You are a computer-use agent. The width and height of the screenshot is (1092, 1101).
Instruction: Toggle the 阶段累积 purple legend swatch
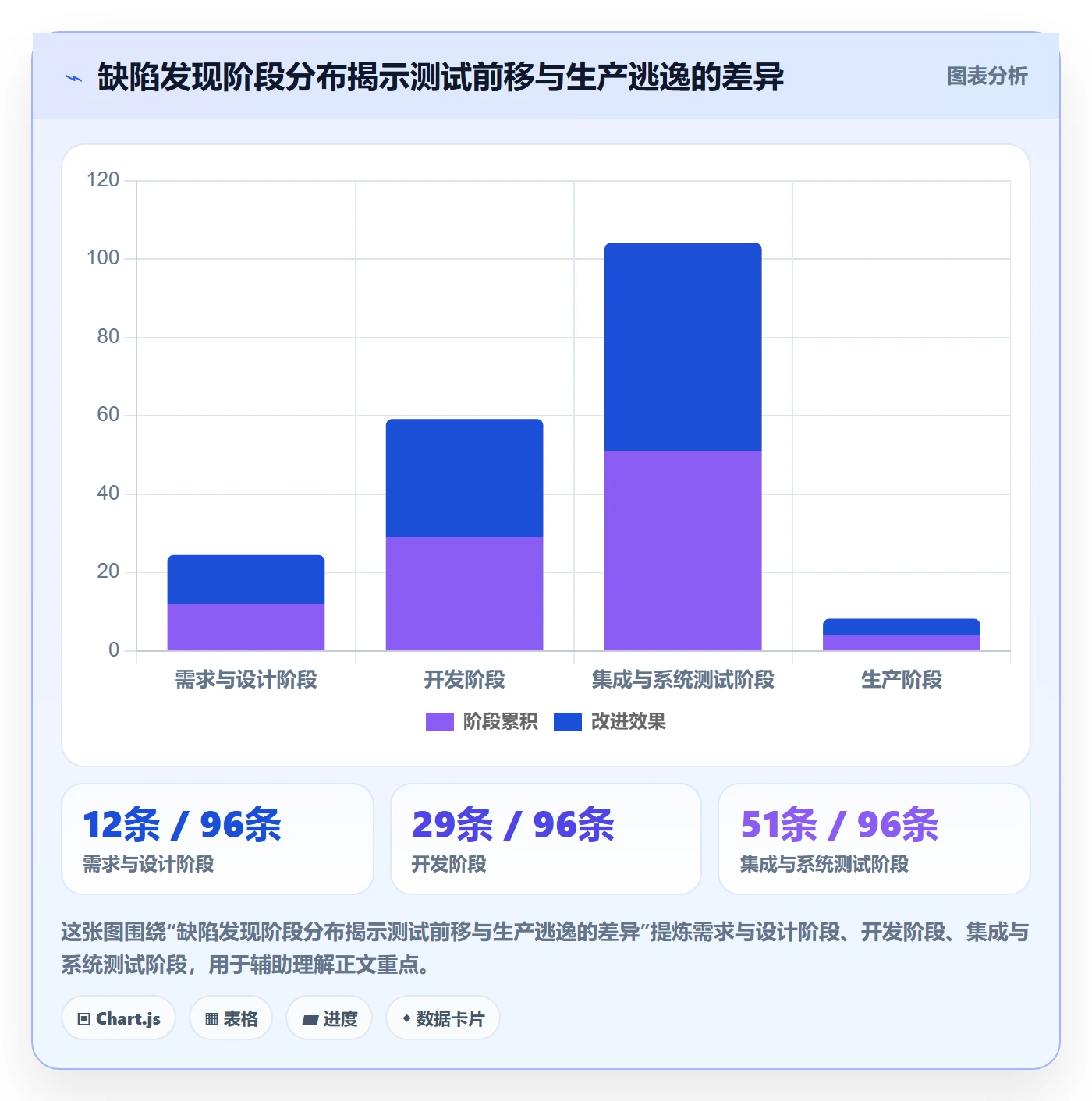[439, 722]
